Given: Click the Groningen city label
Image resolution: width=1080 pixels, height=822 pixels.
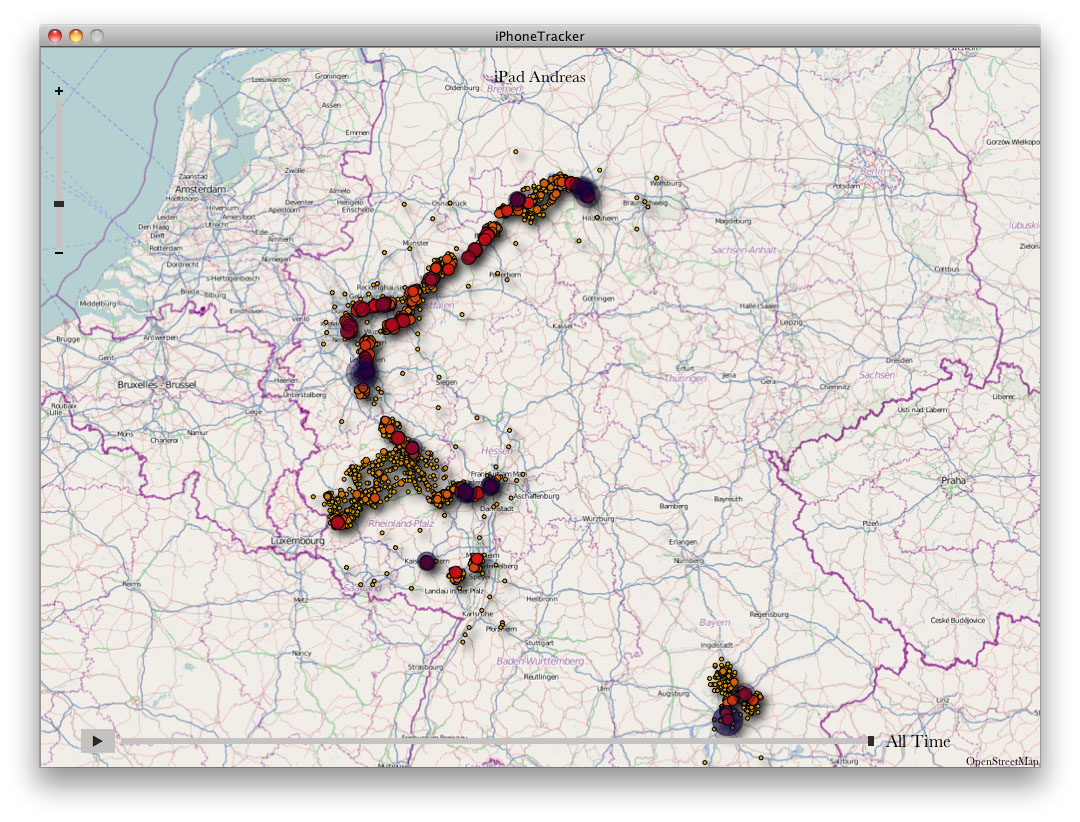Looking at the screenshot, I should 331,76.
